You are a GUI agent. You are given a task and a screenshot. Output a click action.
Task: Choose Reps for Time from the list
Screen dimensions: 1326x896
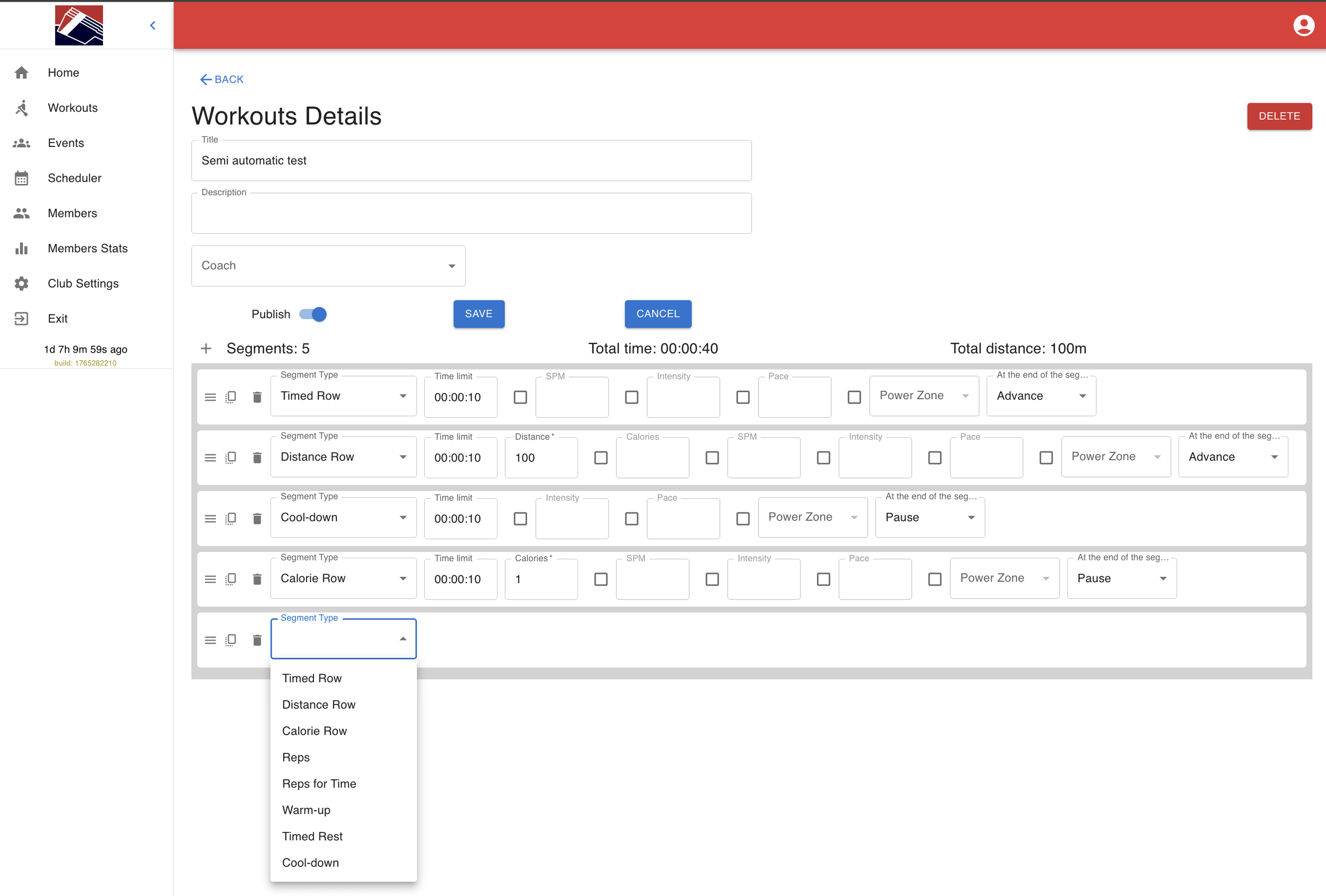click(344, 784)
